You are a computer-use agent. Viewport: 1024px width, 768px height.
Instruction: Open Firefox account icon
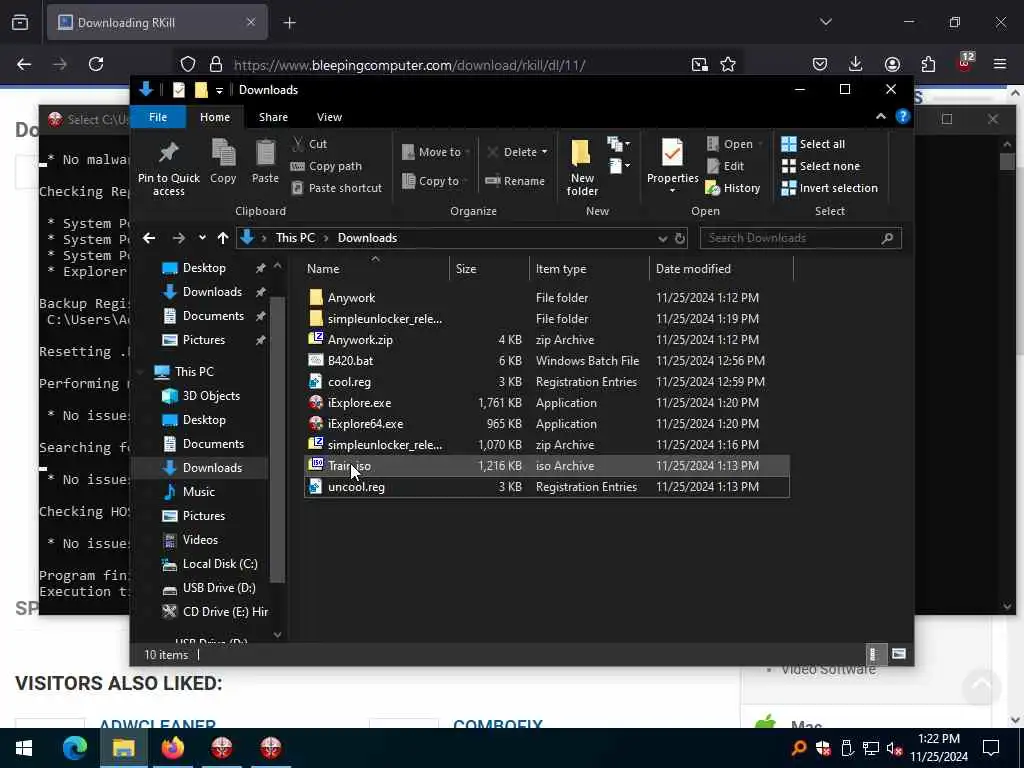(x=892, y=64)
